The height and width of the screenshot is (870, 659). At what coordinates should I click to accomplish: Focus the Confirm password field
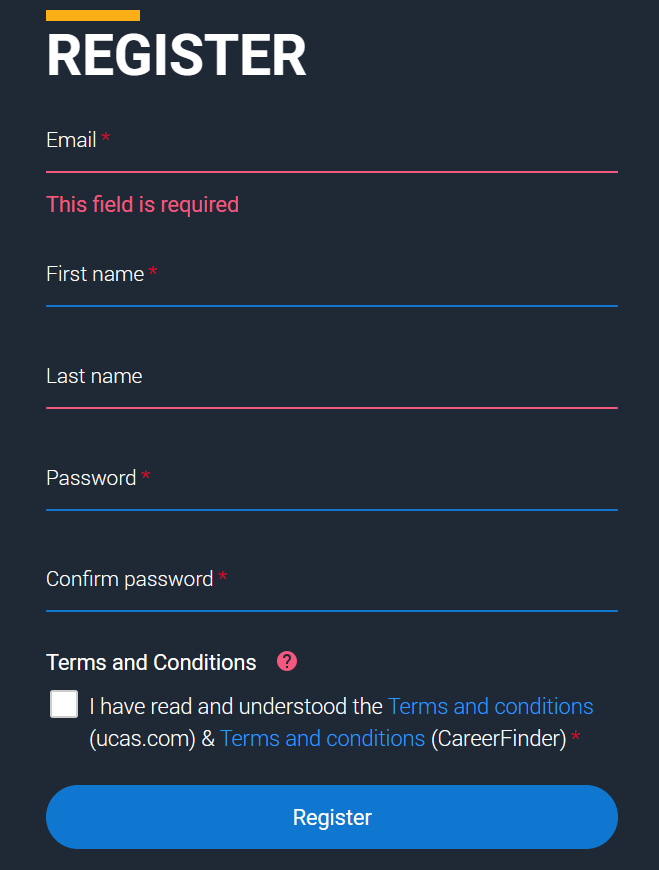coord(332,589)
